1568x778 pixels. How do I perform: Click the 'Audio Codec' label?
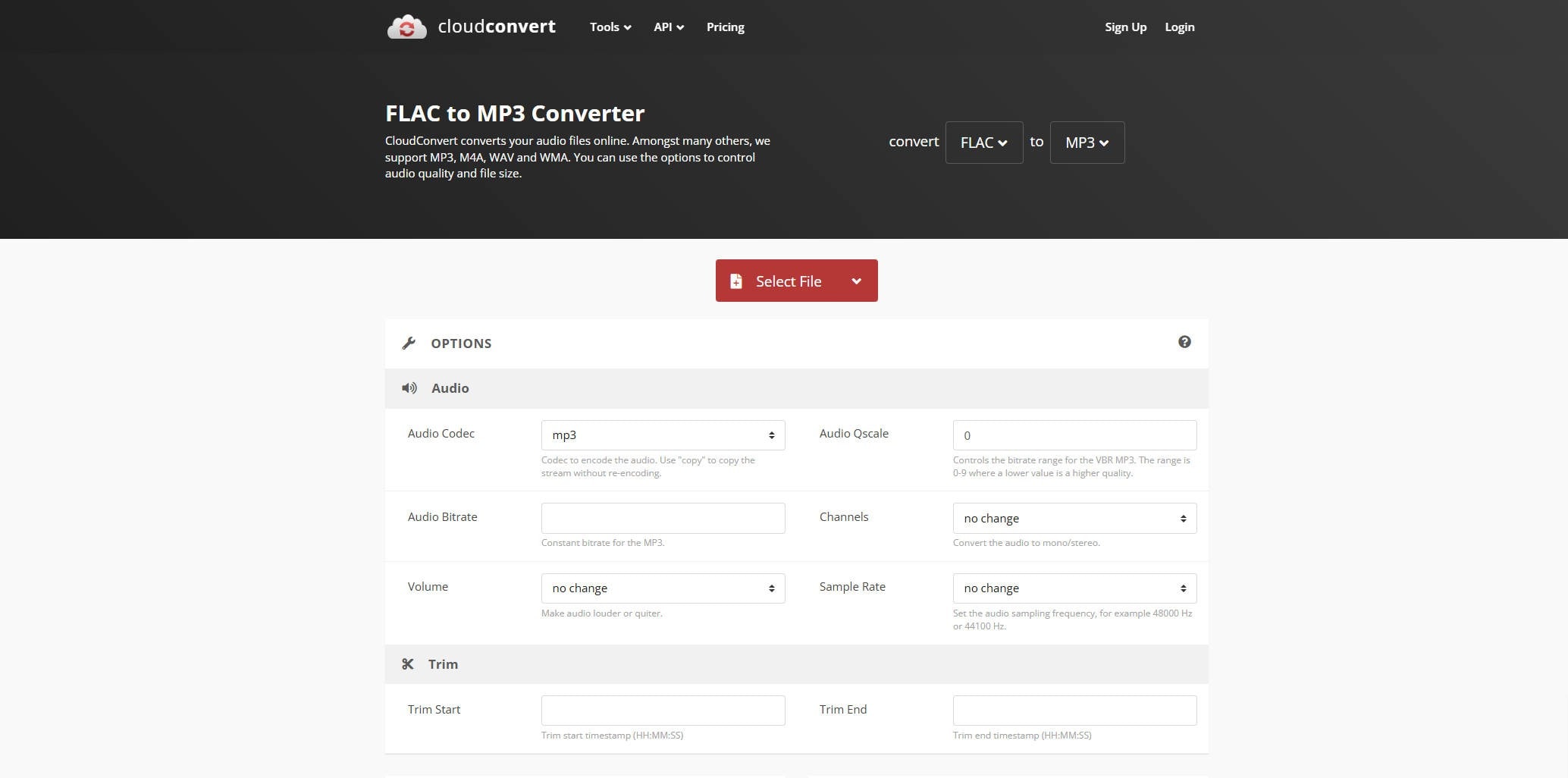point(441,434)
